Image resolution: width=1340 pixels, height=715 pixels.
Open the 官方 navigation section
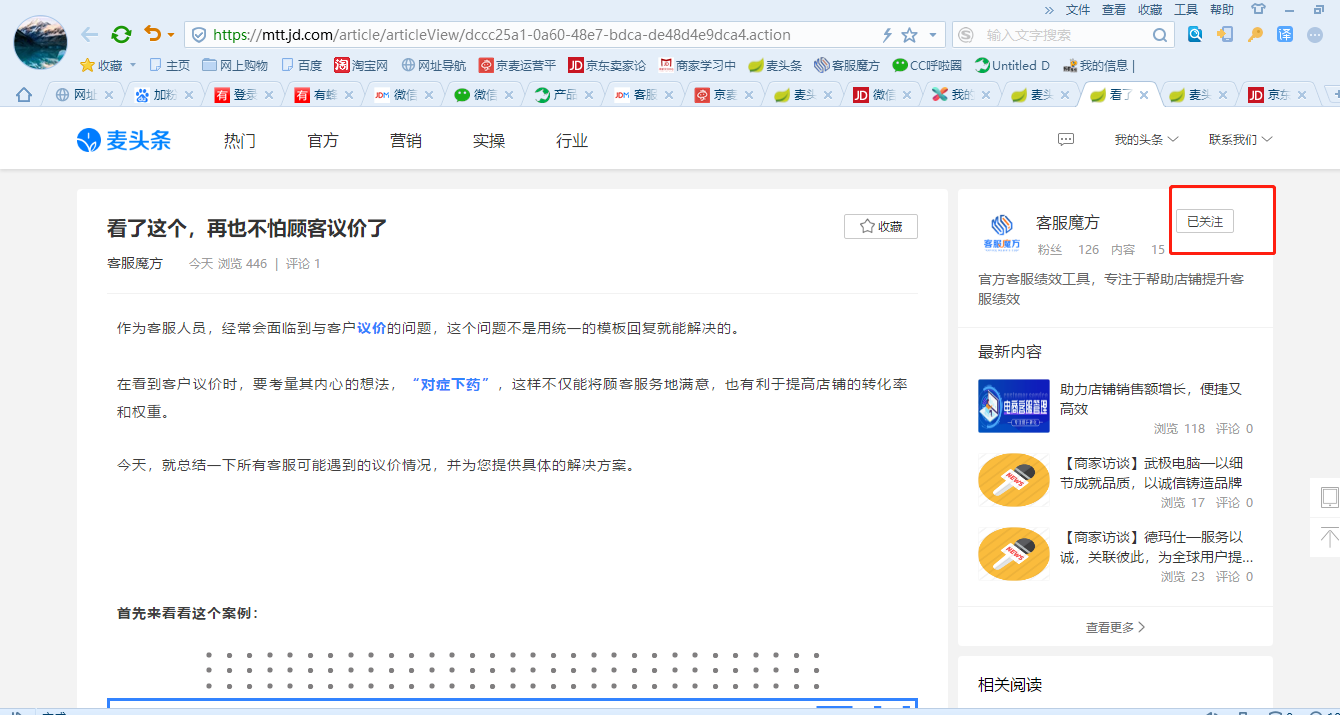323,141
